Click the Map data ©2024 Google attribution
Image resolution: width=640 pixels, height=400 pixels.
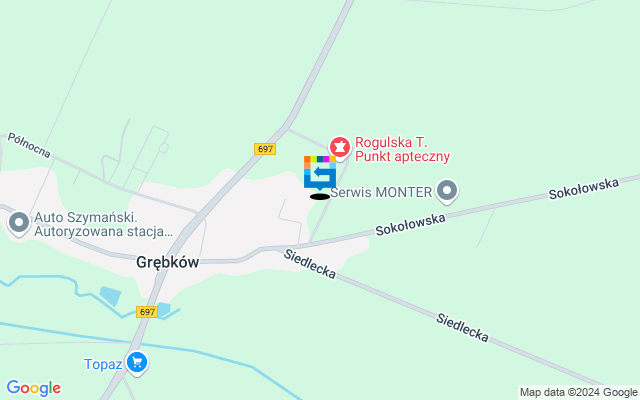tap(578, 393)
